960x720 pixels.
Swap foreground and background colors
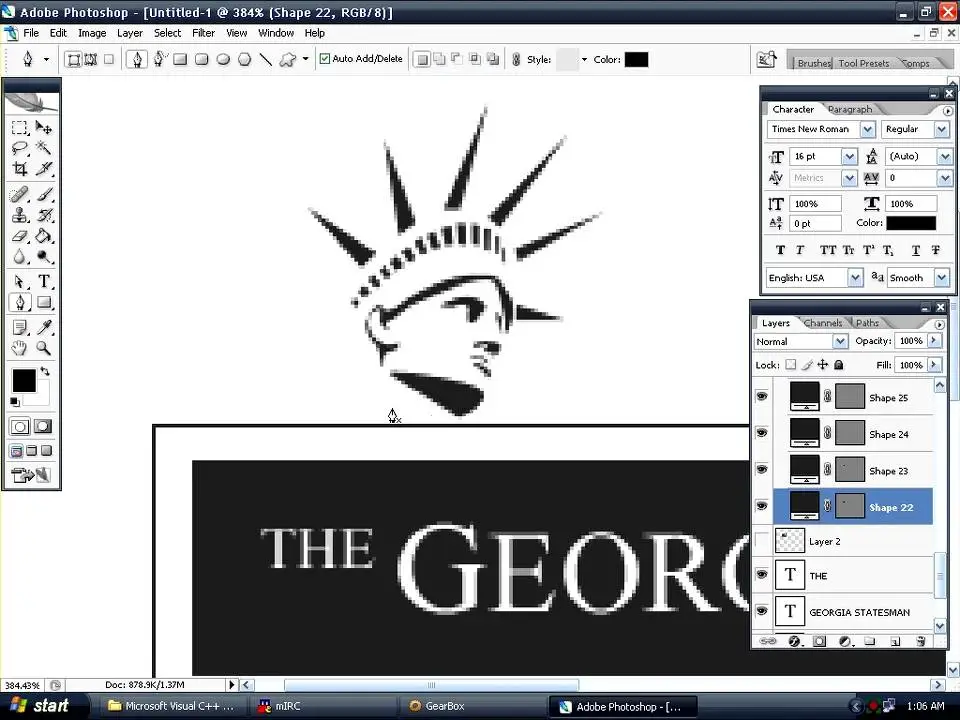click(x=45, y=371)
